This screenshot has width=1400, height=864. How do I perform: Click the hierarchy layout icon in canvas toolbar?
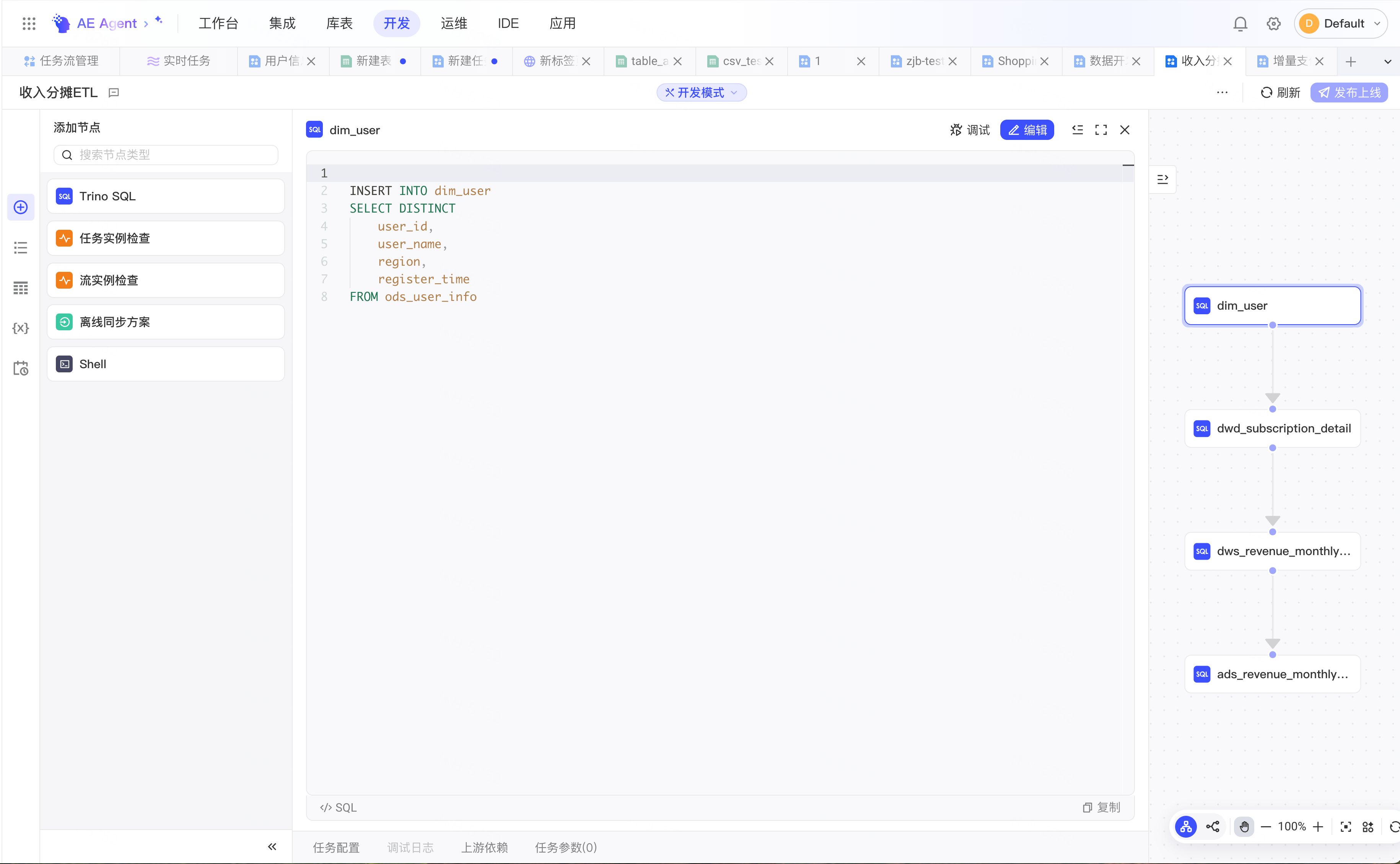tap(1186, 826)
